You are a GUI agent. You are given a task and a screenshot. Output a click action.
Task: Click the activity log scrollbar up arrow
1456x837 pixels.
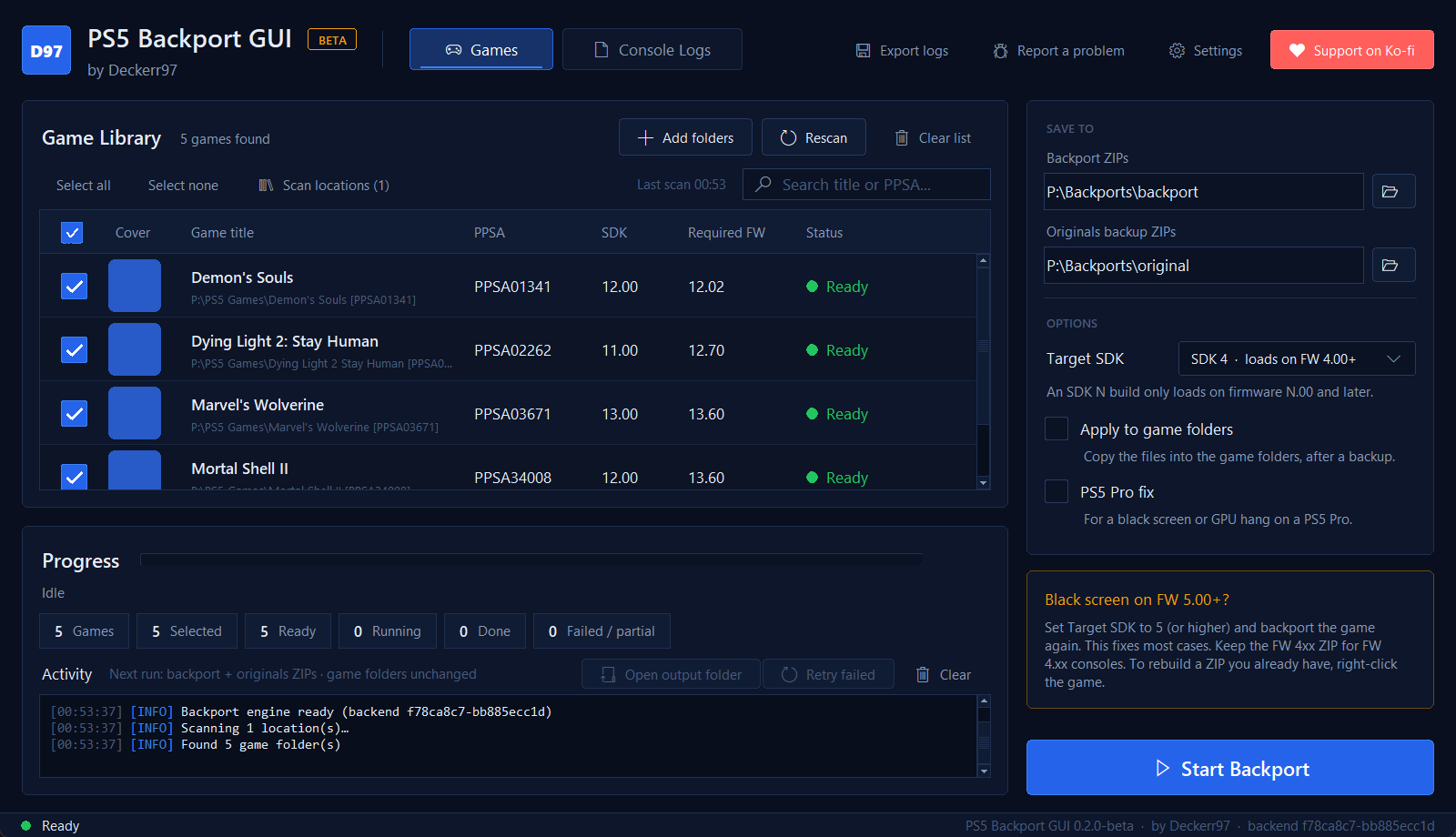click(983, 701)
